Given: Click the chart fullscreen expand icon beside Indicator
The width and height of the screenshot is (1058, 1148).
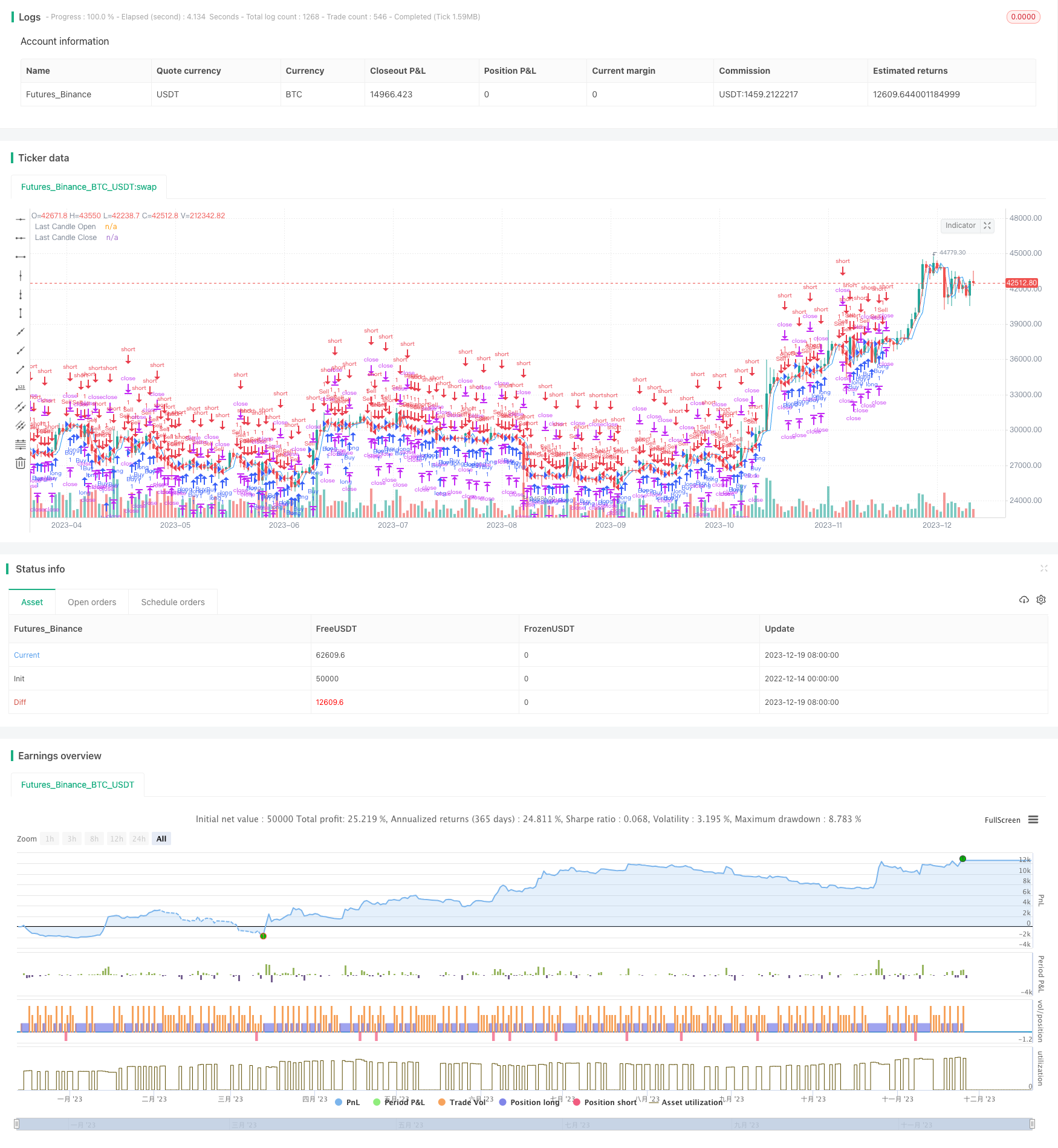Looking at the screenshot, I should click(x=987, y=225).
